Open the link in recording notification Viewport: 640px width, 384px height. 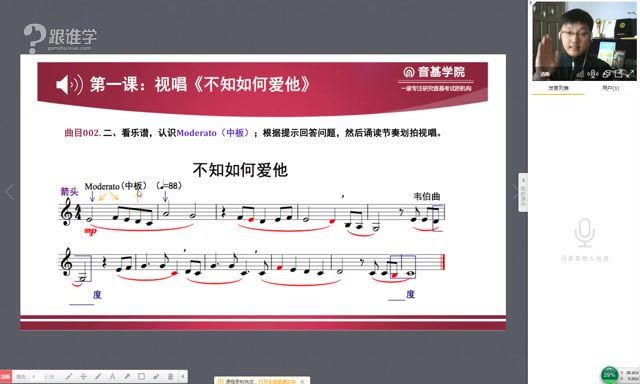tap(276, 382)
